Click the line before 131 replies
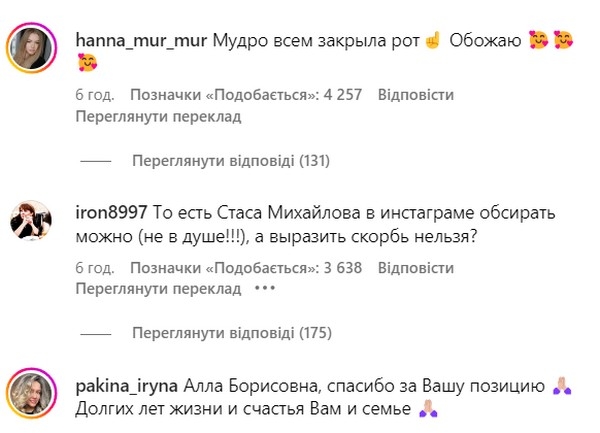This screenshot has height=433, width=600. [96, 161]
